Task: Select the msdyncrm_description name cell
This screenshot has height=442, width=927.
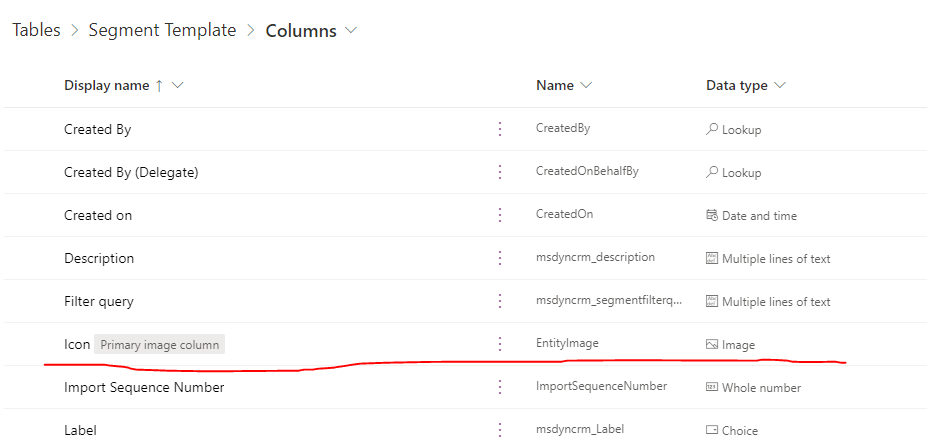Action: (x=595, y=257)
